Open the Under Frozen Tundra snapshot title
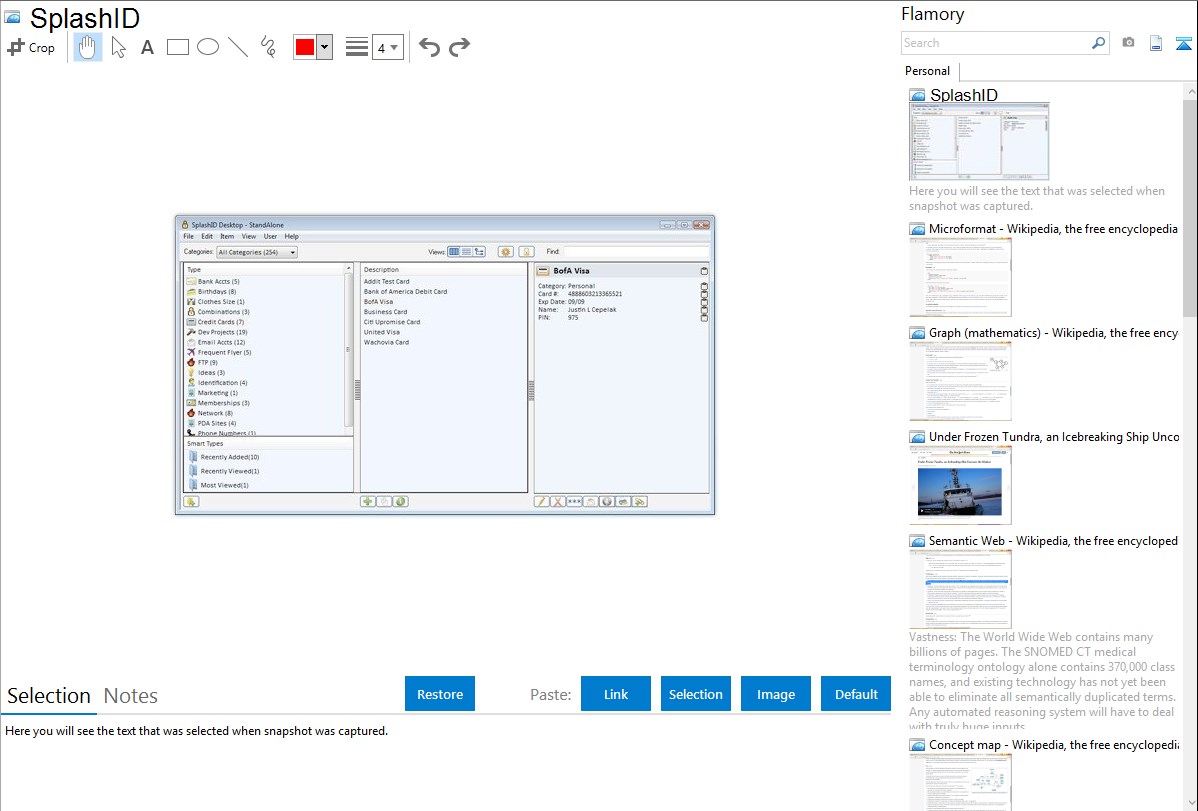This screenshot has width=1198, height=811. click(1054, 436)
